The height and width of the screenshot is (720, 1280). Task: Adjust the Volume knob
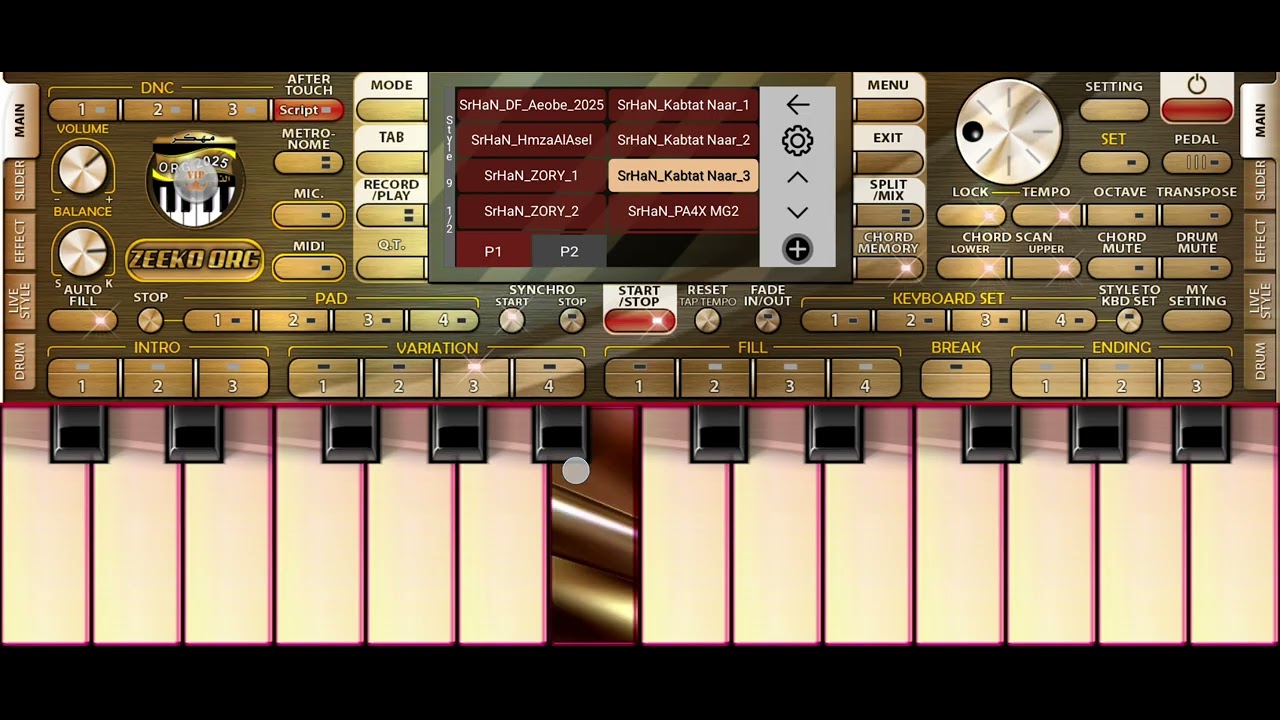click(x=82, y=168)
